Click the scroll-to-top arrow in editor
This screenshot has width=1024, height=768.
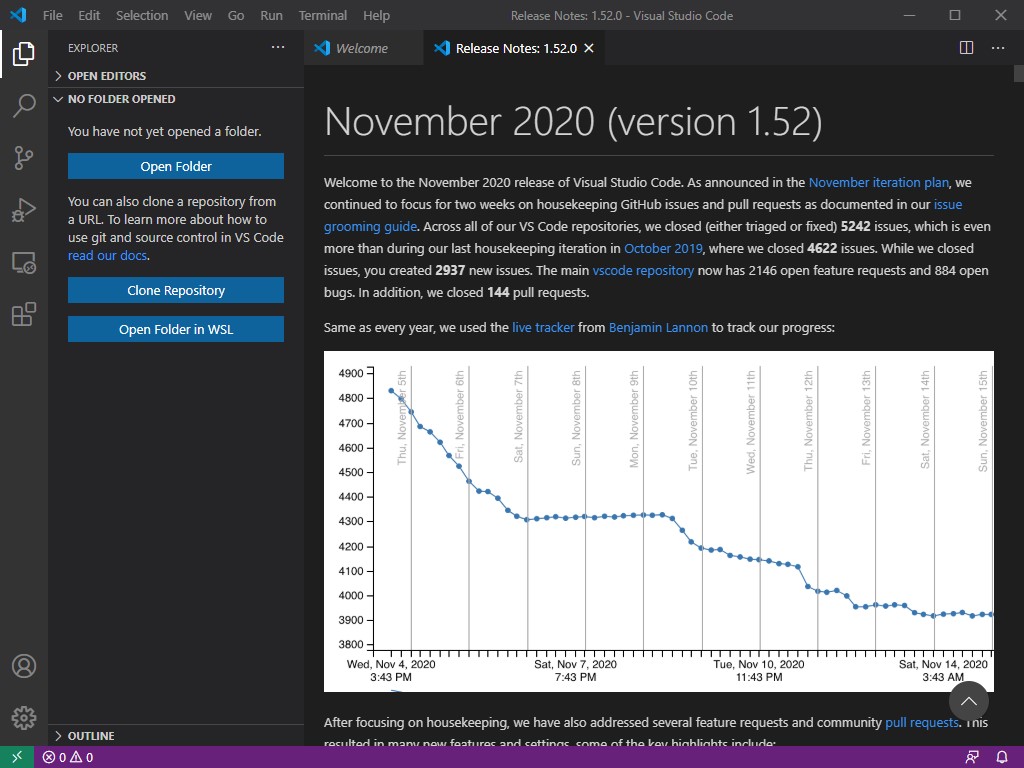pyautogui.click(x=968, y=701)
